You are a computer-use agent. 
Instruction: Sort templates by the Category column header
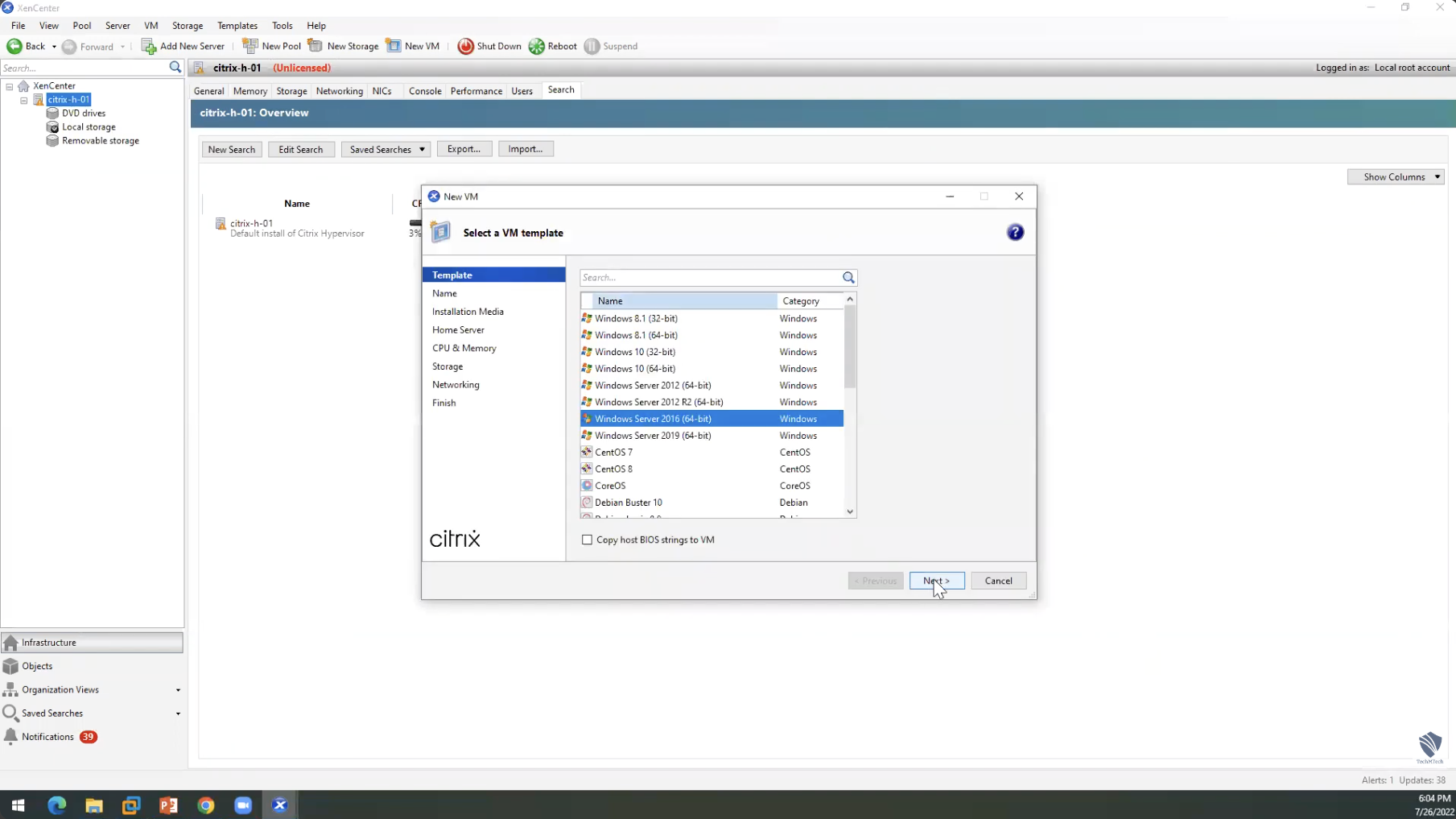click(810, 300)
